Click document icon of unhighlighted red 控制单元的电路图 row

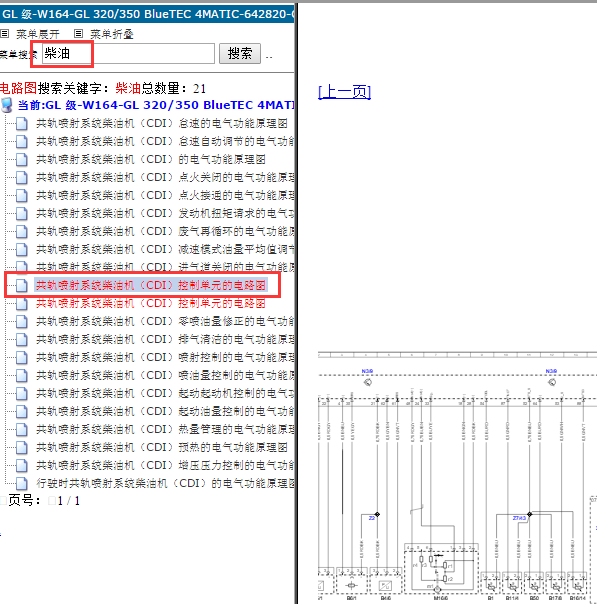pos(22,304)
